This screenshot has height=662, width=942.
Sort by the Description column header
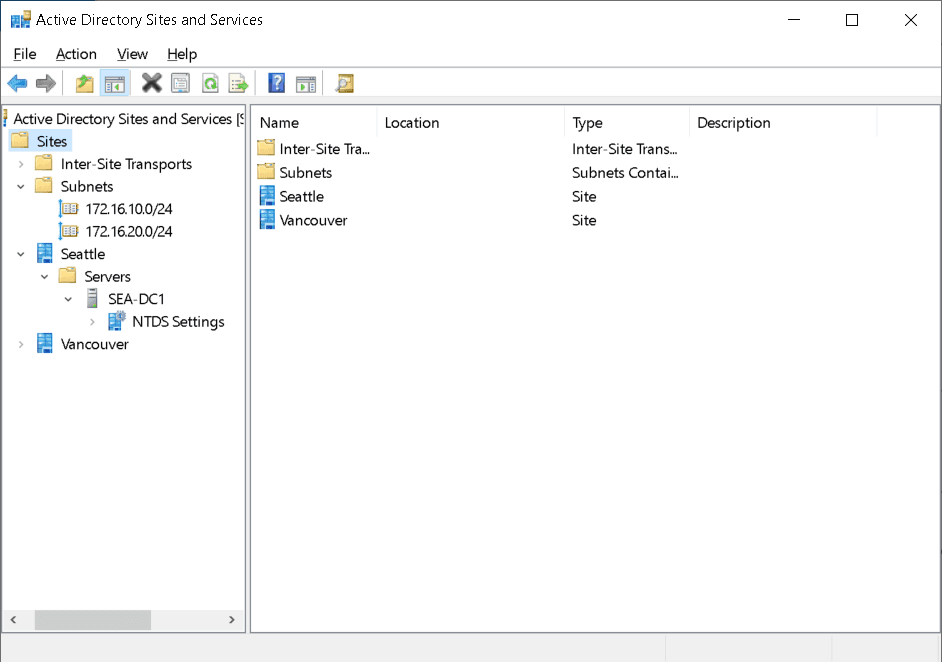783,123
